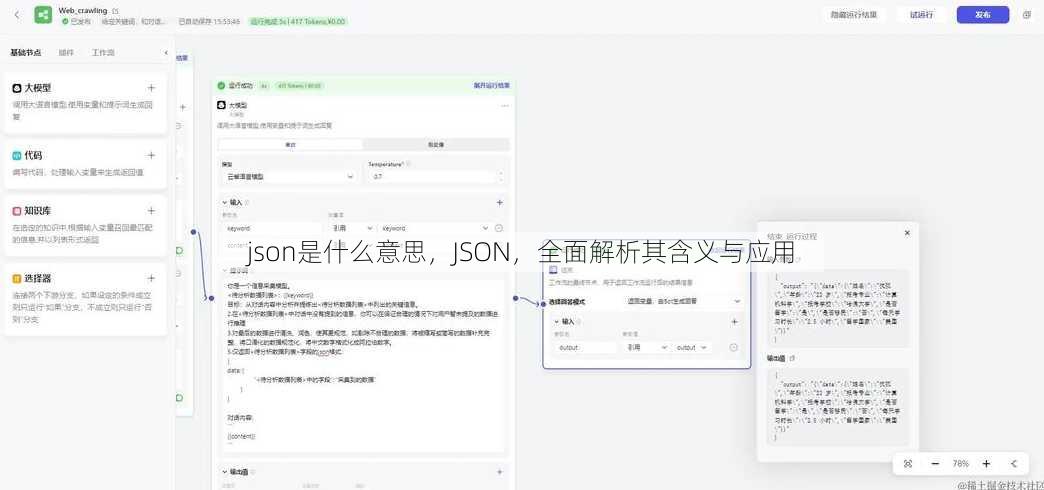The image size is (1044, 490).
Task: Switch to the 工作流 tab
Action: 103,53
